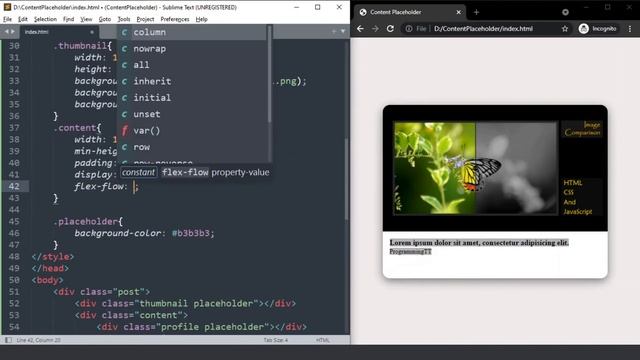Click the 'ProgrammingTT' author text

pos(410,251)
